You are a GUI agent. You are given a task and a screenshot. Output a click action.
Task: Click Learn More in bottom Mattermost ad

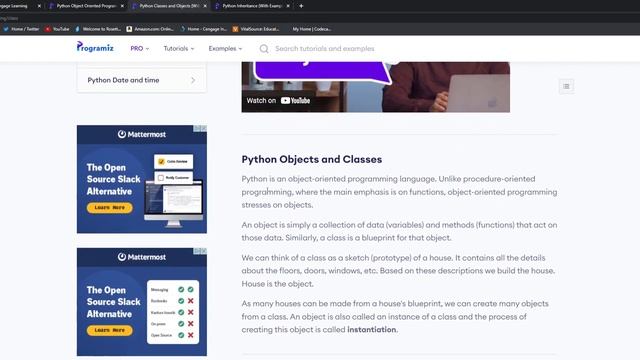[x=109, y=330]
